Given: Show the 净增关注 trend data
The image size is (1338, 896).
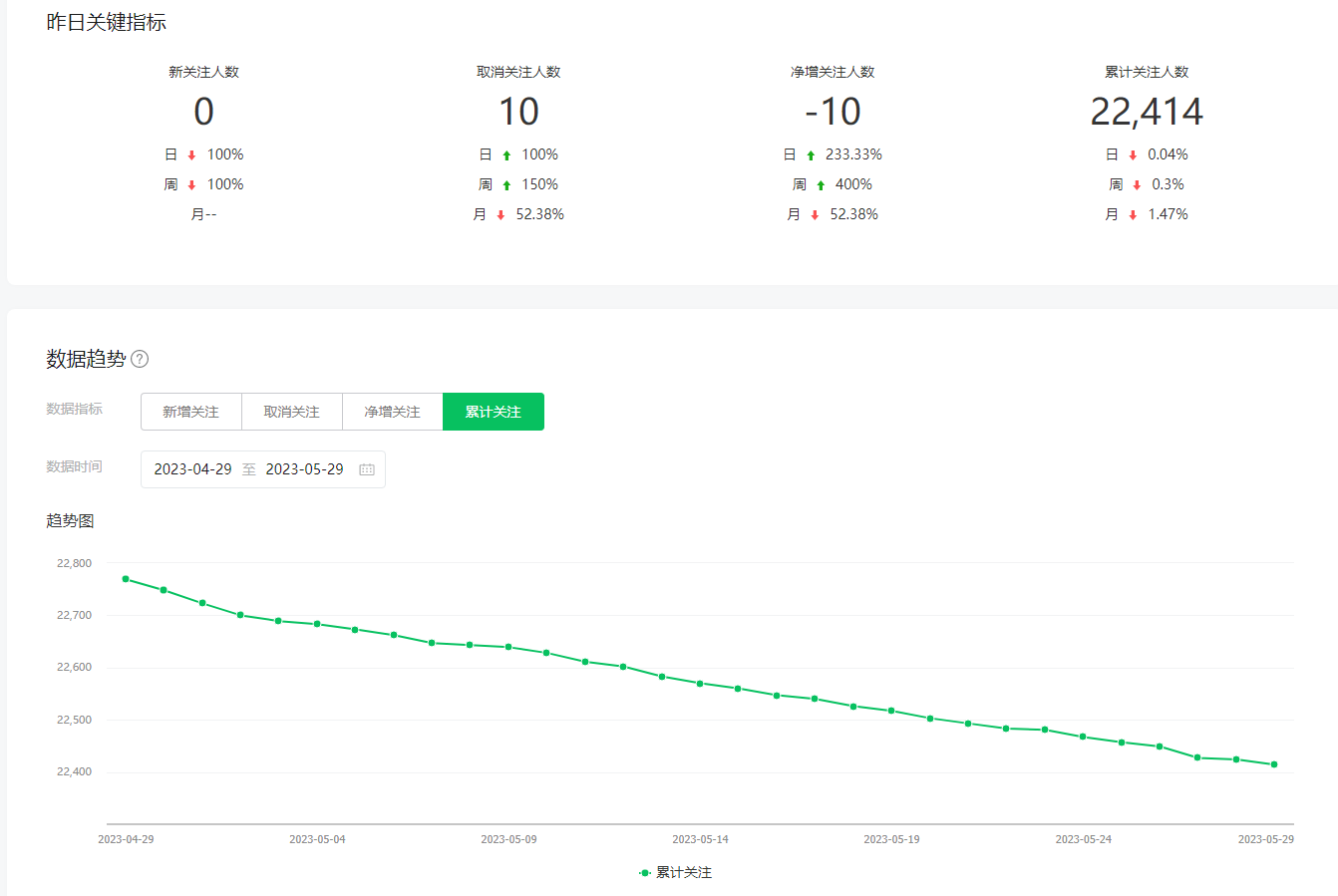Looking at the screenshot, I should click(392, 412).
